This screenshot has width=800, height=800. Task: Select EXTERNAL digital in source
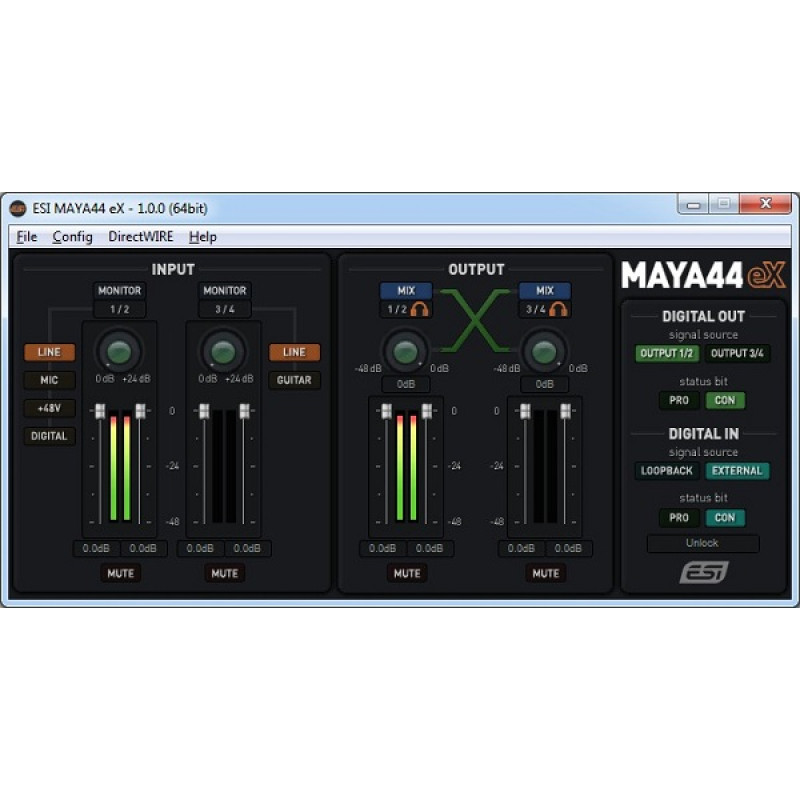coord(737,471)
